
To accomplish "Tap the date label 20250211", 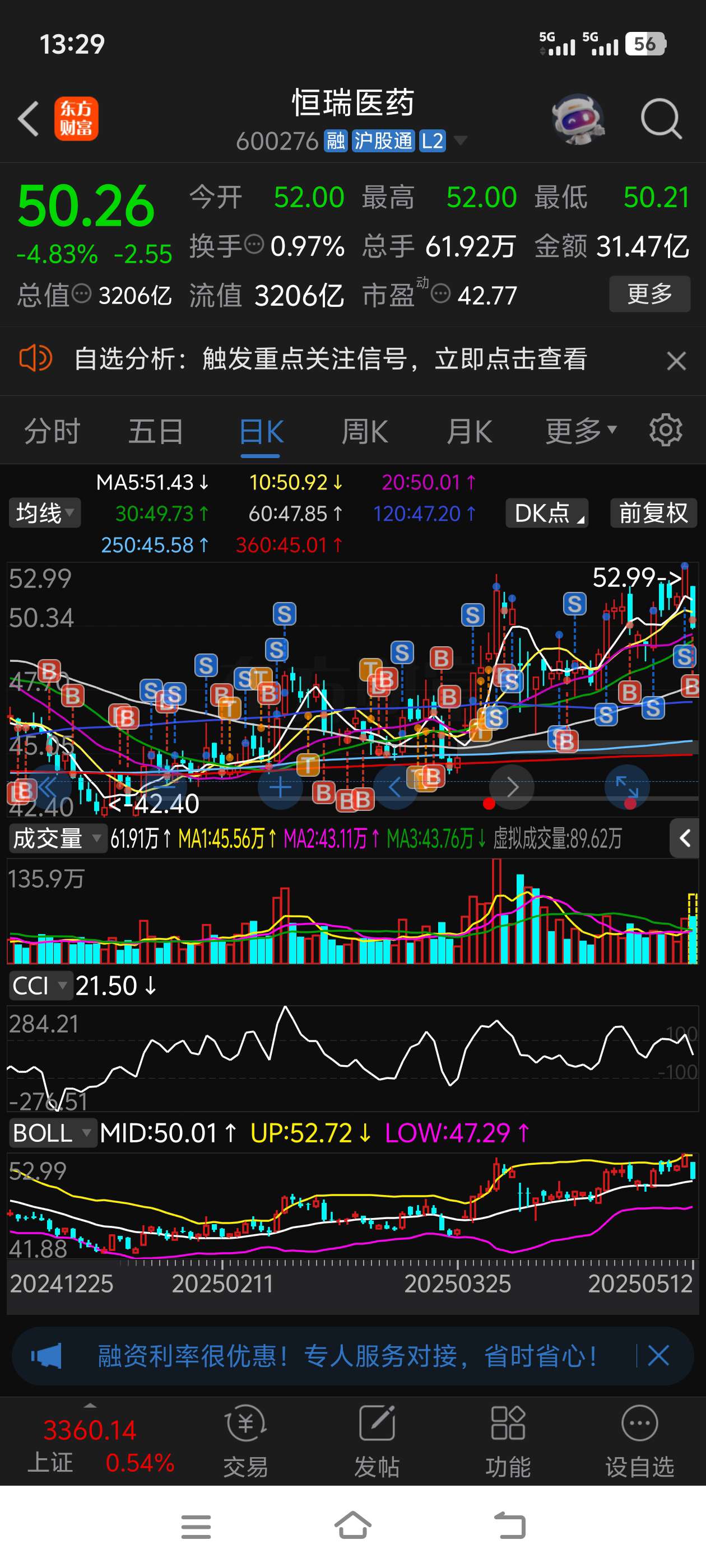I will point(222,1284).
